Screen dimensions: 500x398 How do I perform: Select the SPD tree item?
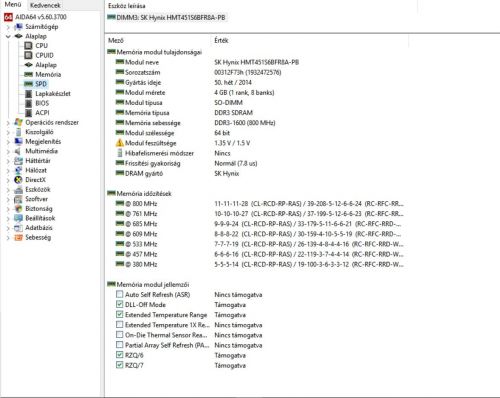41,84
